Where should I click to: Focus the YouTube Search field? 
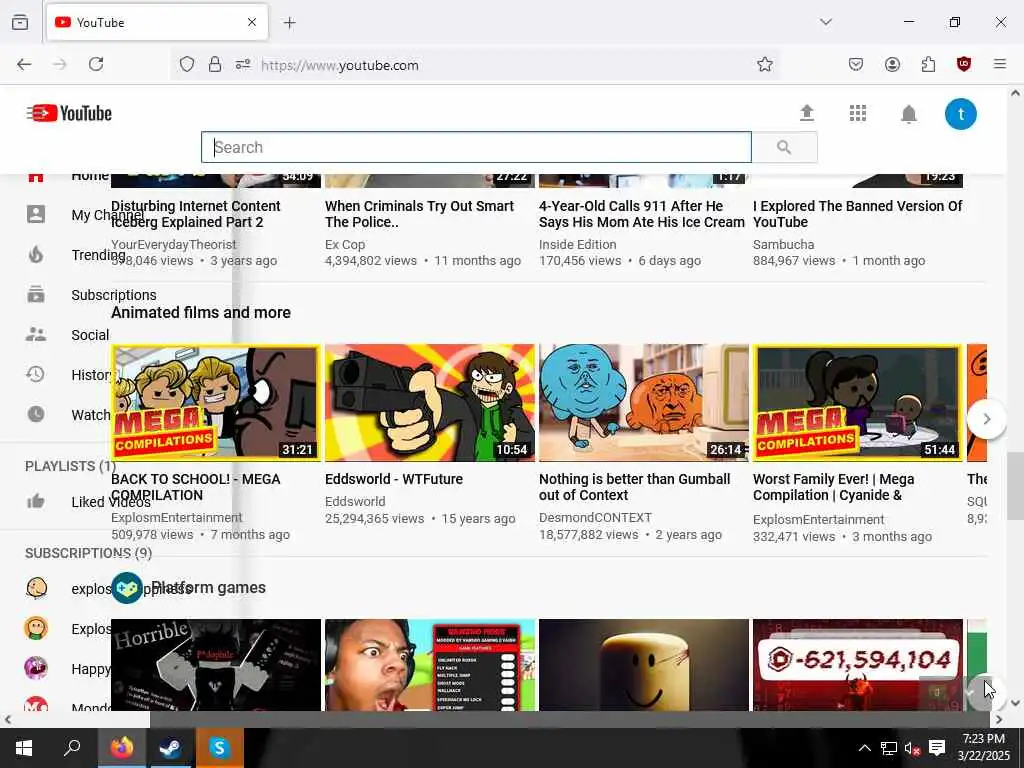pos(476,147)
